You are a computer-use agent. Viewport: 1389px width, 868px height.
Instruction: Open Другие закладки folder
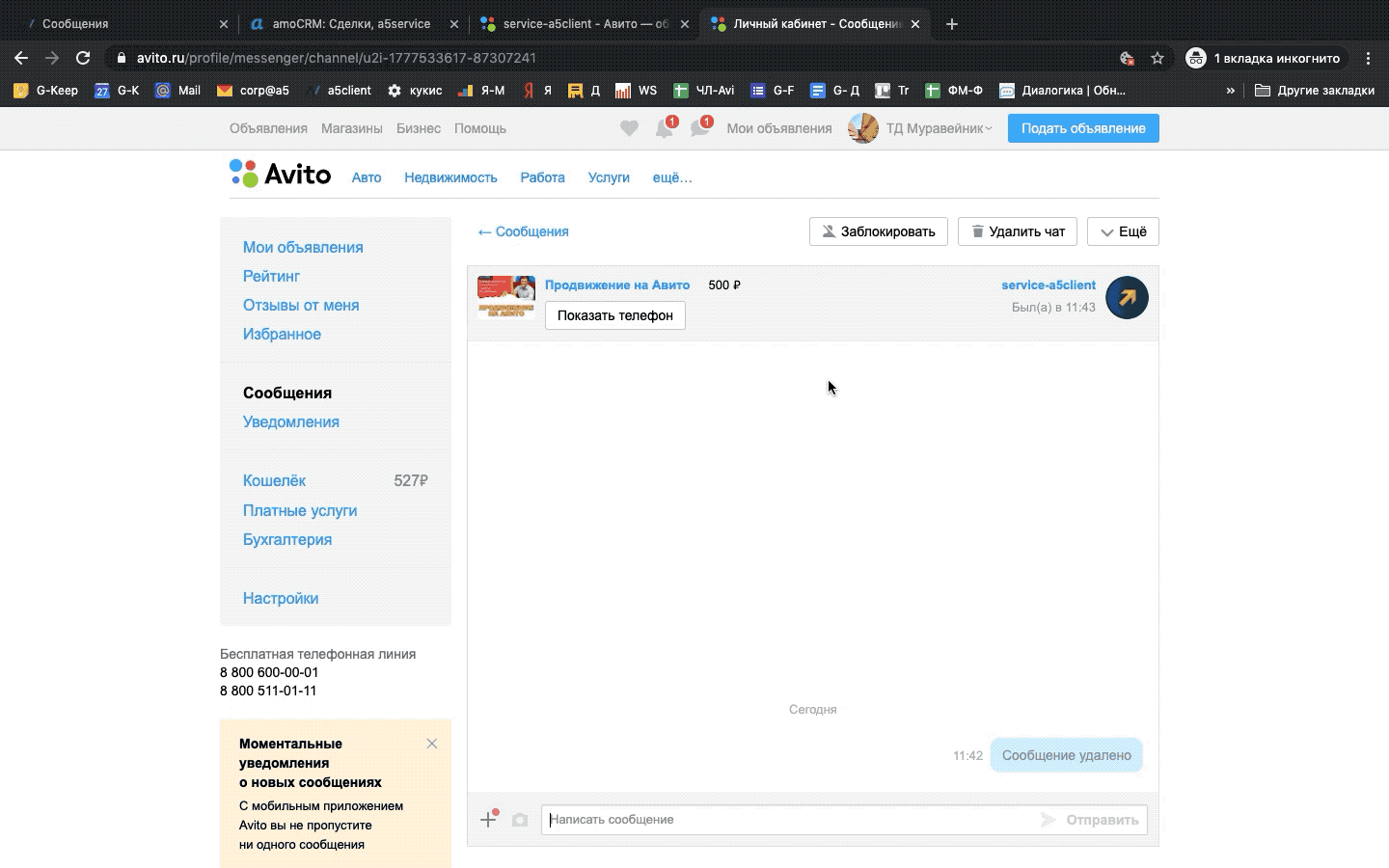coord(1315,91)
